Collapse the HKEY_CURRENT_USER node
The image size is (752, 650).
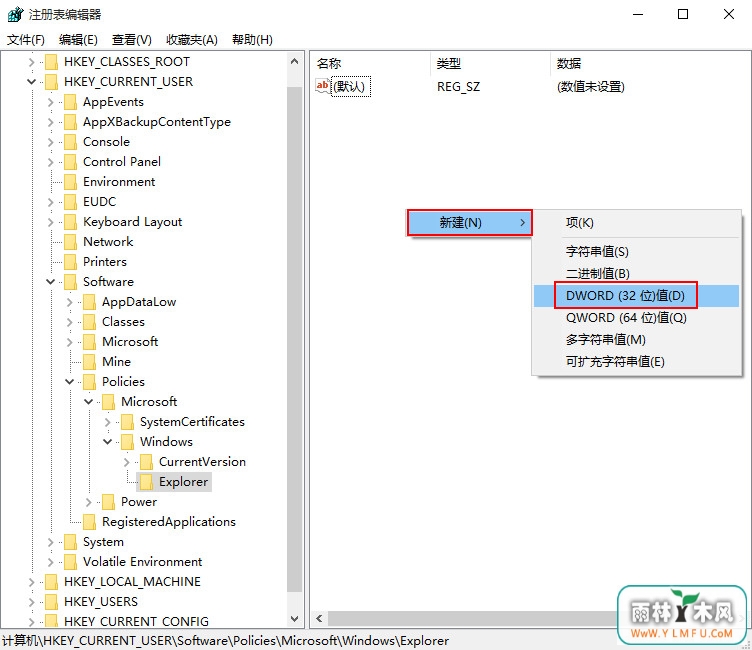pos(31,82)
